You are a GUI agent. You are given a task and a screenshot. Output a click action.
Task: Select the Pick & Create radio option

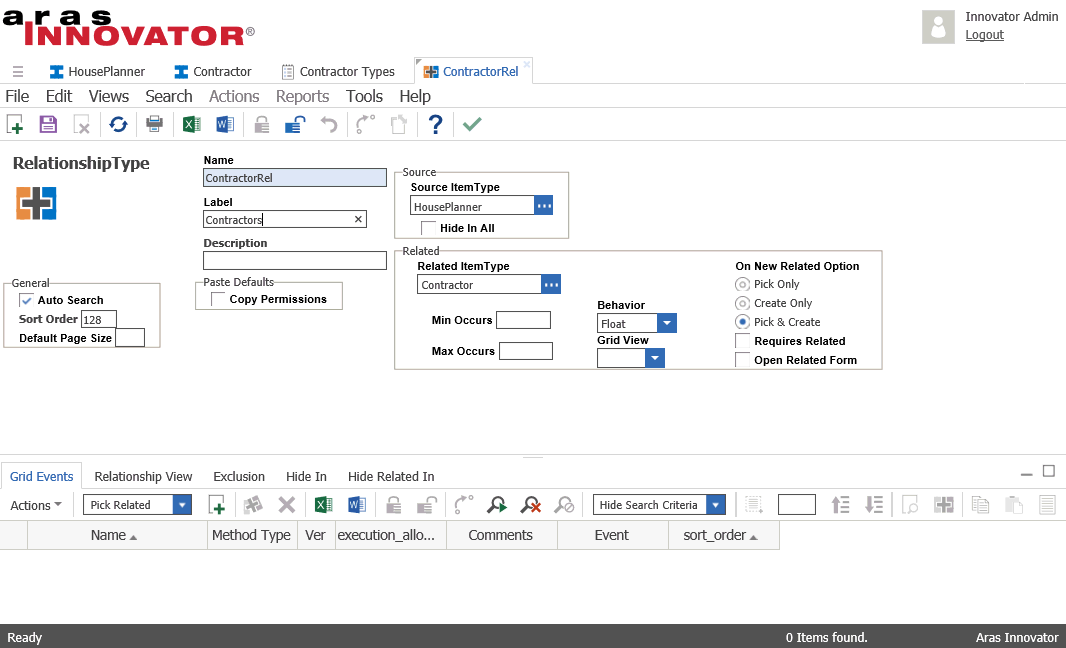point(742,322)
